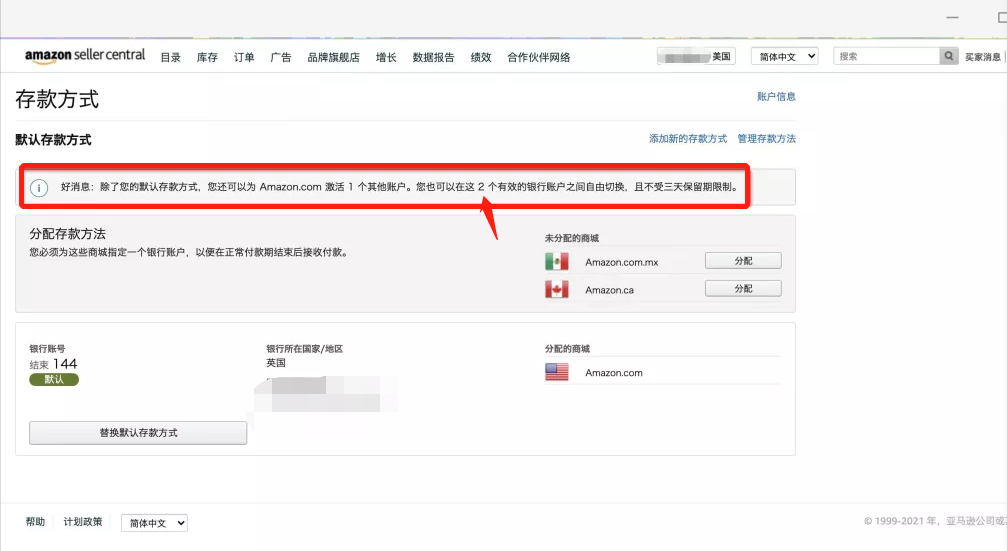Click the Amazon.com.mx marketplace name
Screen dimensions: 1007x551
tap(622, 262)
